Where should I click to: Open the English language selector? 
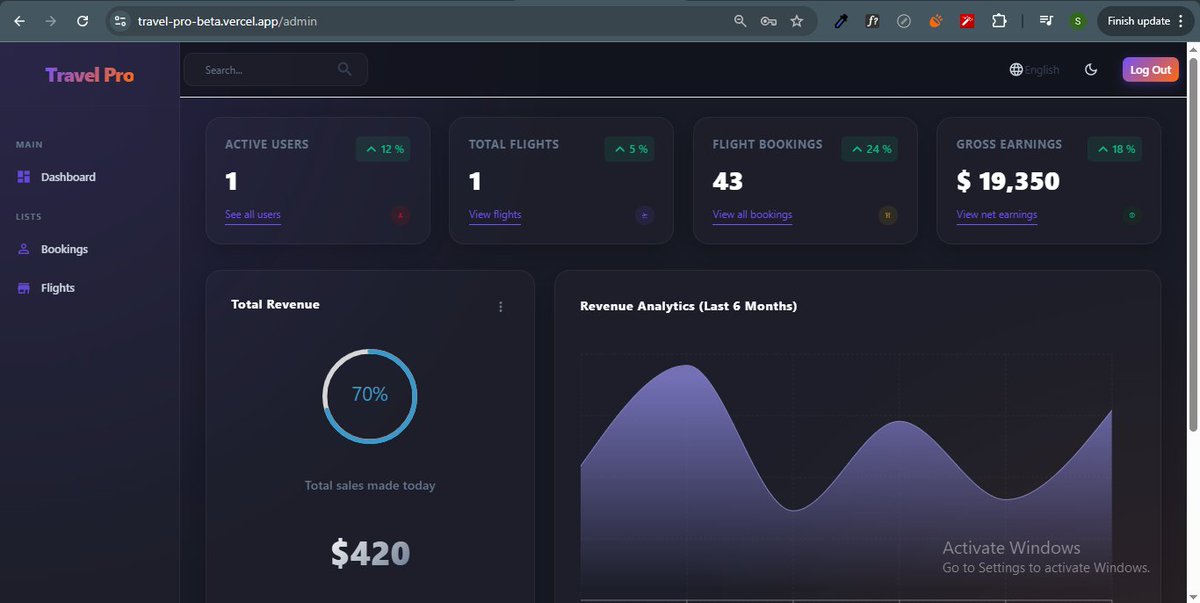(1034, 70)
